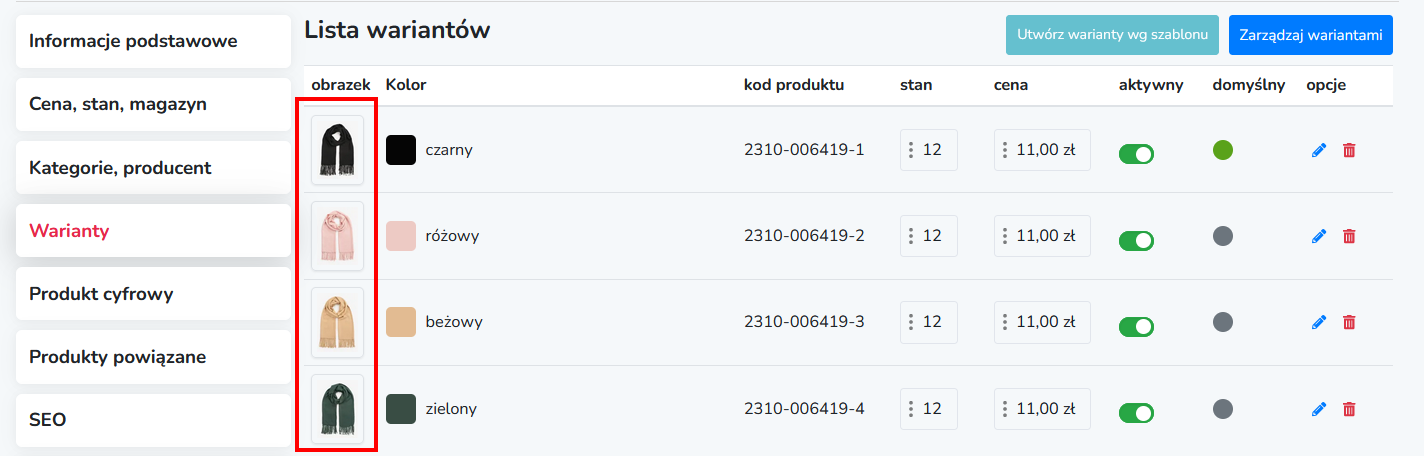Screen dimensions: 1424x456
Task: Disable the aktywny switch for różowy variant
Action: coord(1136,240)
